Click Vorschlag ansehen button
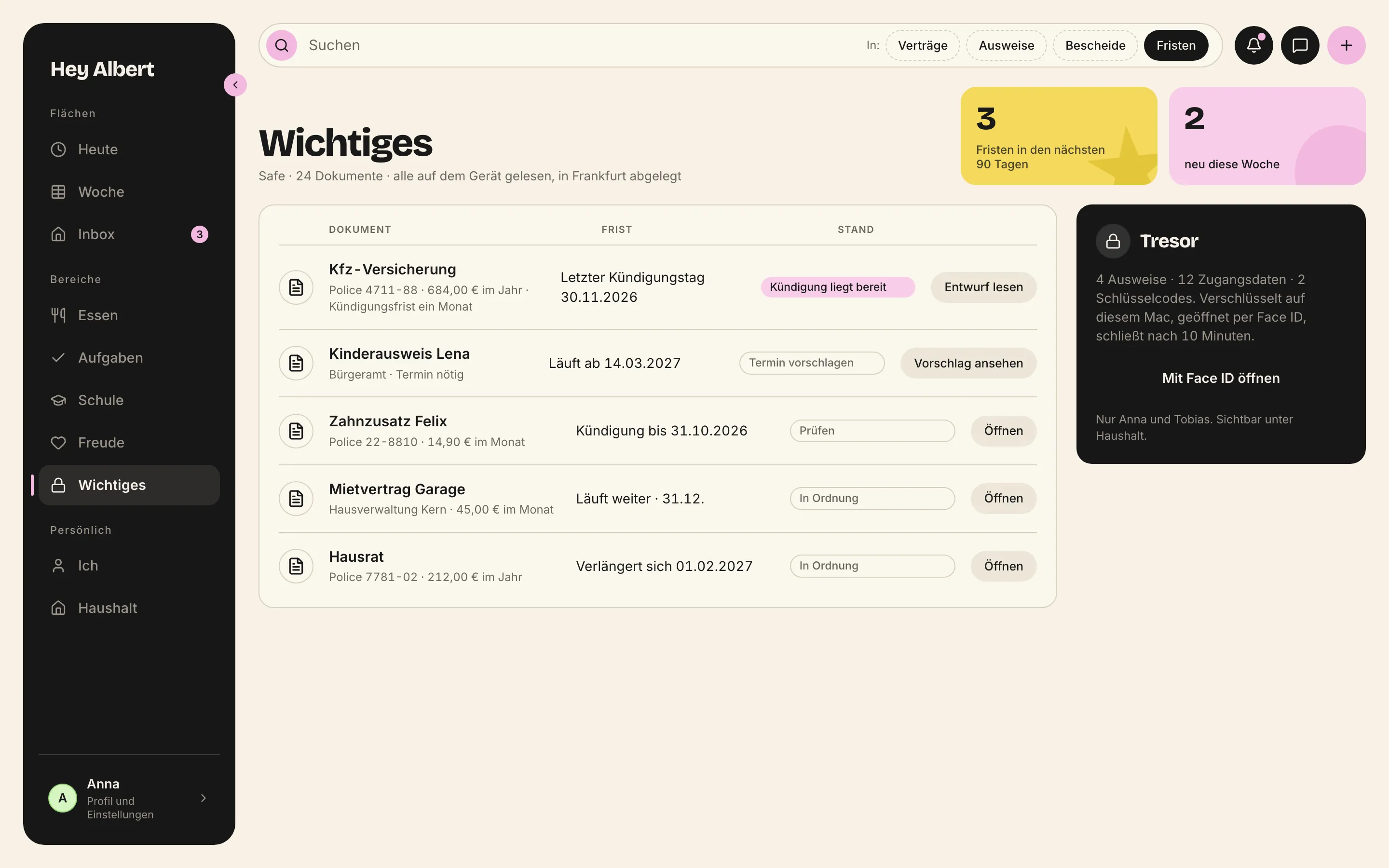Image resolution: width=1389 pixels, height=868 pixels. [968, 363]
